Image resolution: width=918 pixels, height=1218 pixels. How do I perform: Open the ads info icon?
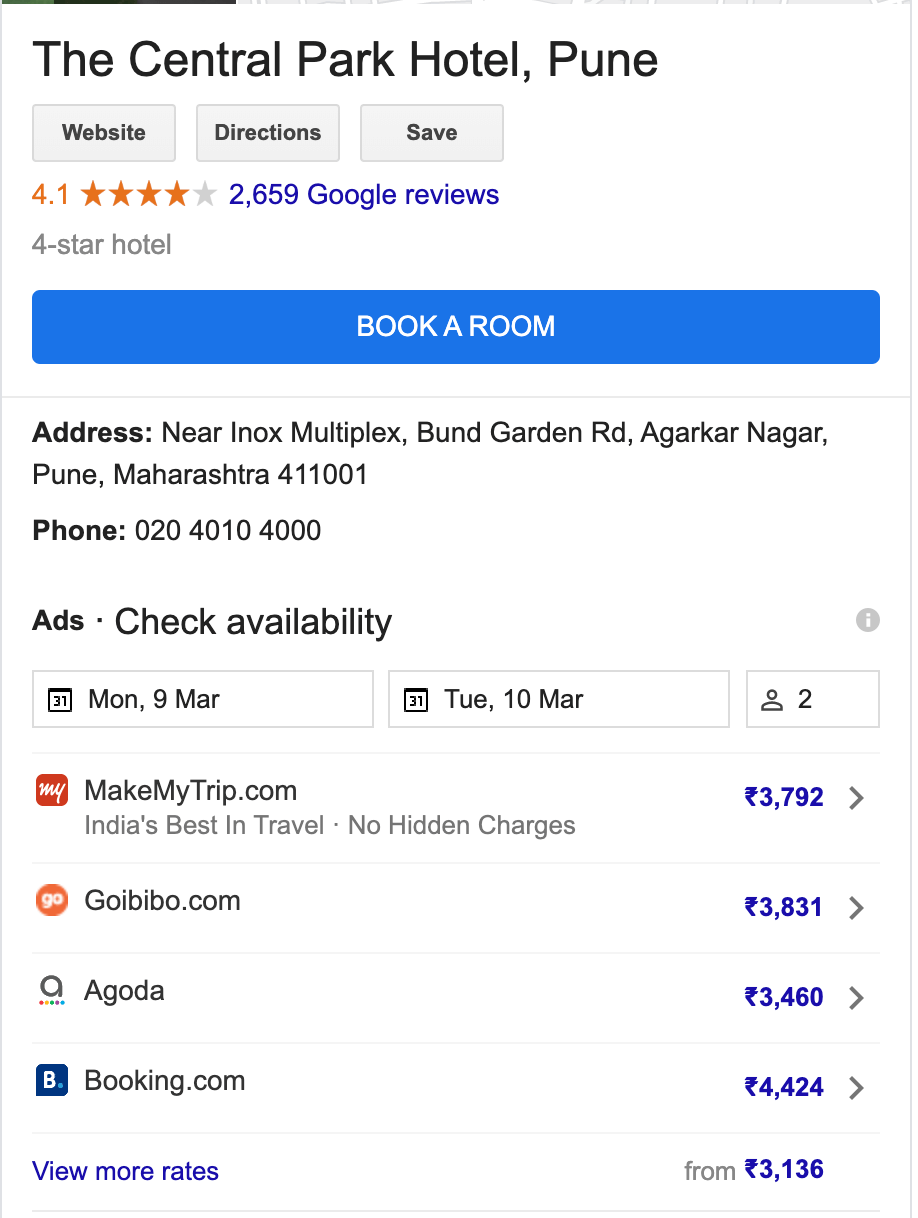[868, 620]
